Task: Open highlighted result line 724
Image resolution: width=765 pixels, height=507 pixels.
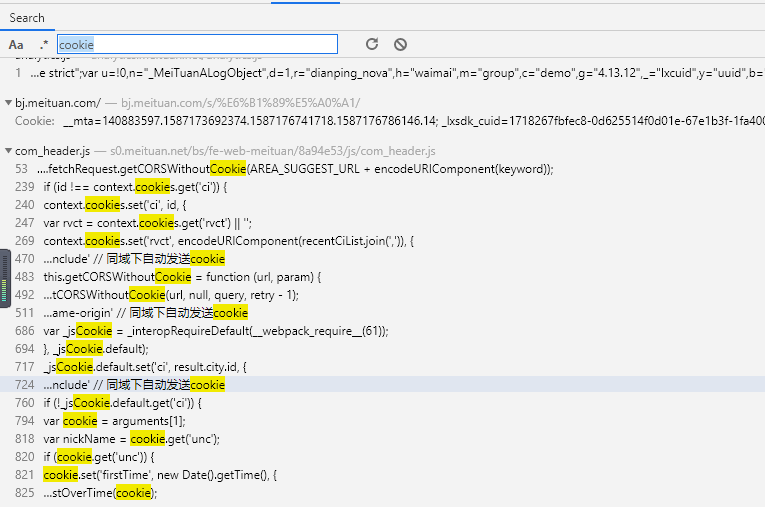Action: click(382, 385)
